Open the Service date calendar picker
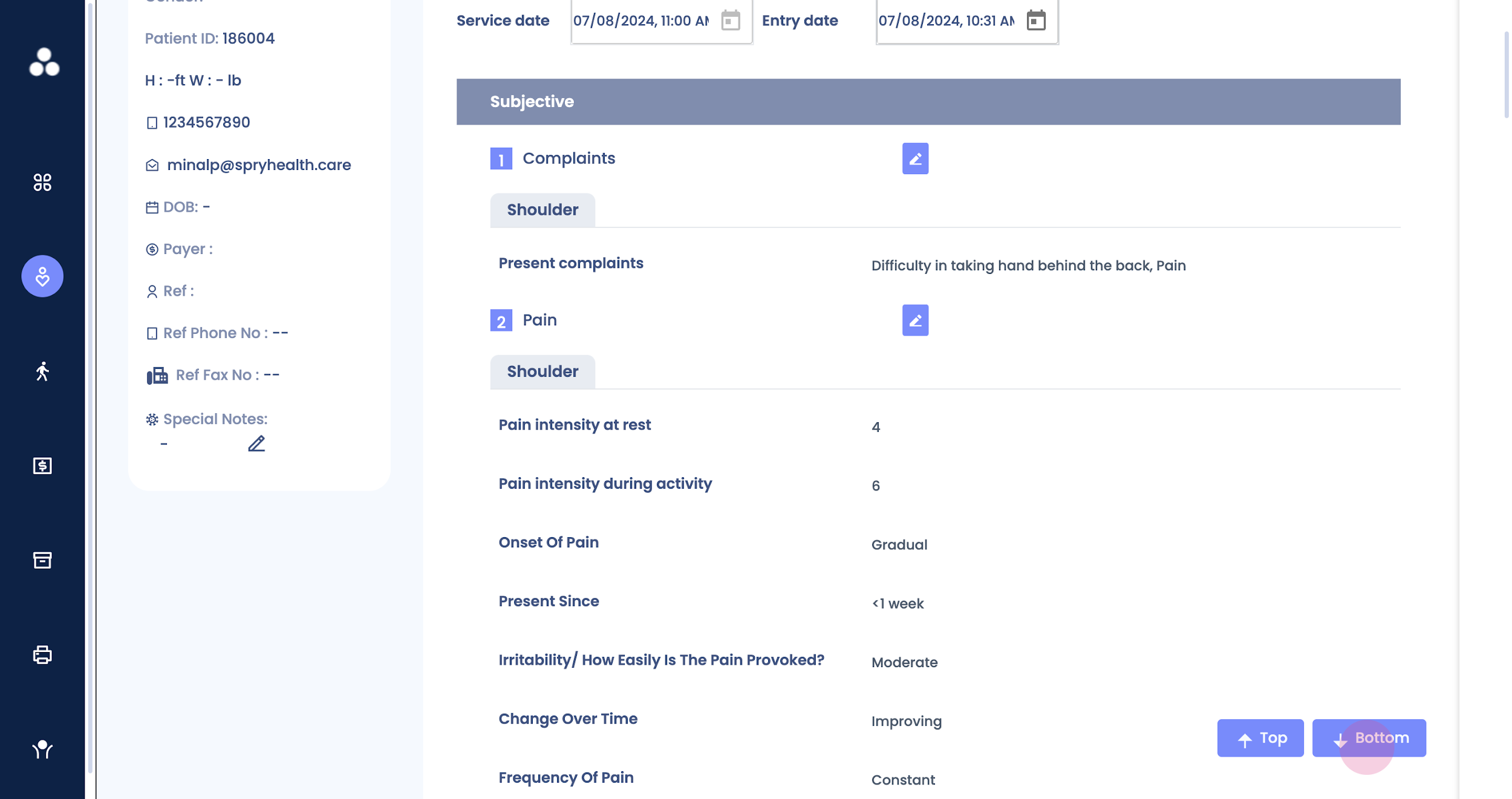This screenshot has height=799, width=1512. tap(731, 21)
